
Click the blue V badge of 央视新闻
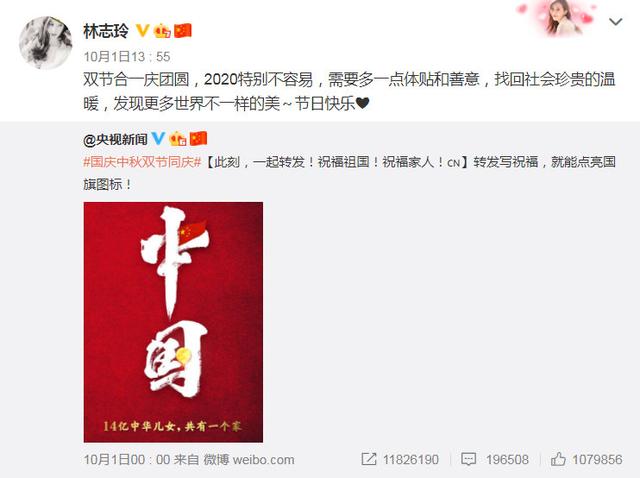pos(158,138)
